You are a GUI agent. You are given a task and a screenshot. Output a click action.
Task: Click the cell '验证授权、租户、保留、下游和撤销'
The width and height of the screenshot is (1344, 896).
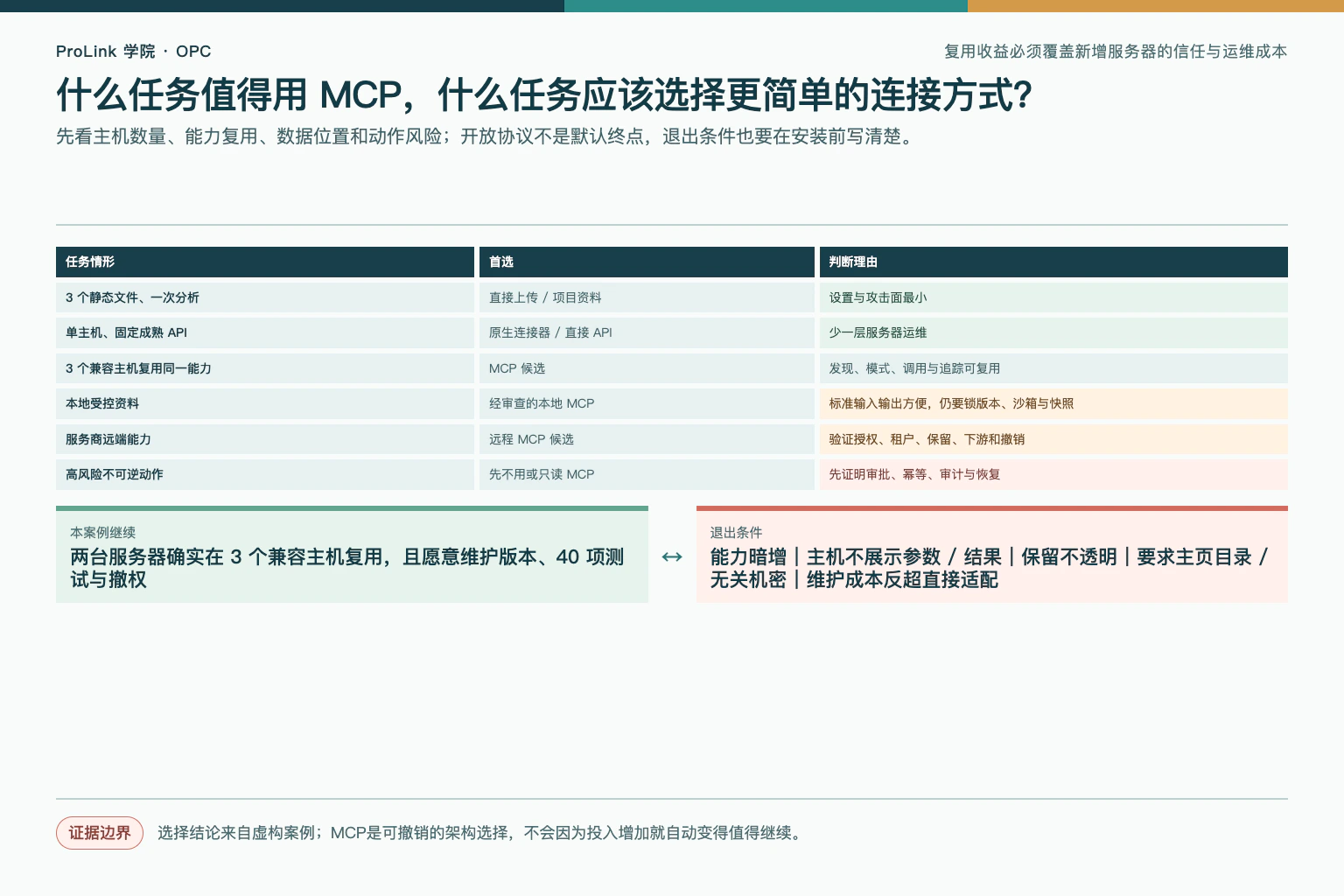1053,439
